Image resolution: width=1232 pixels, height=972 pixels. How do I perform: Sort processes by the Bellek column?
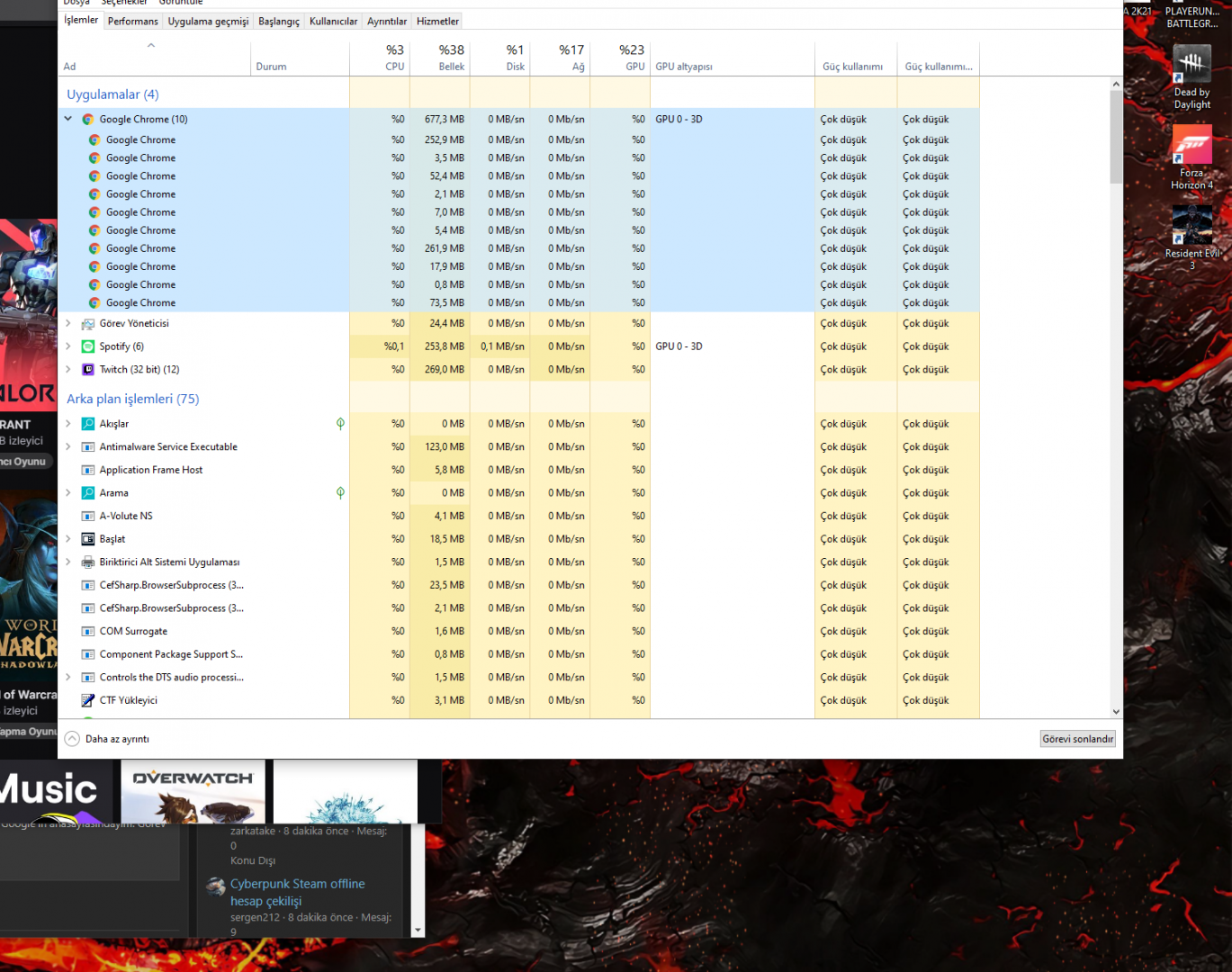coord(440,58)
